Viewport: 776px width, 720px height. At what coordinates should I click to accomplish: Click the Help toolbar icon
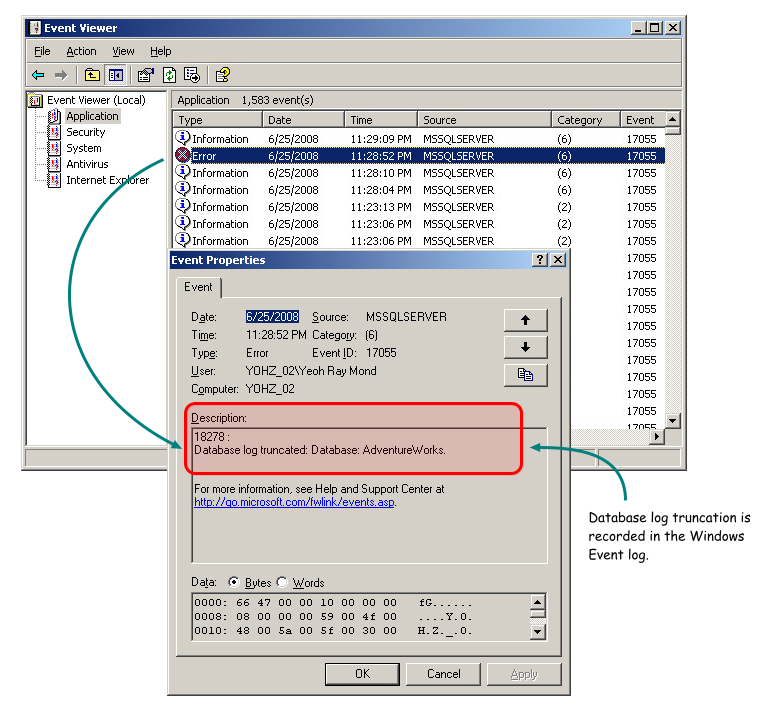pyautogui.click(x=223, y=75)
